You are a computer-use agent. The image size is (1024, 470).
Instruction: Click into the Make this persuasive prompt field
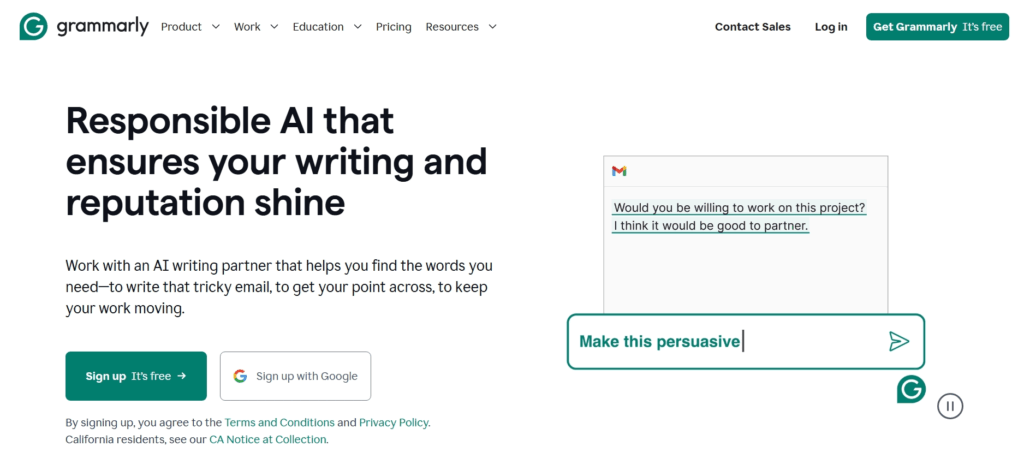pos(720,342)
